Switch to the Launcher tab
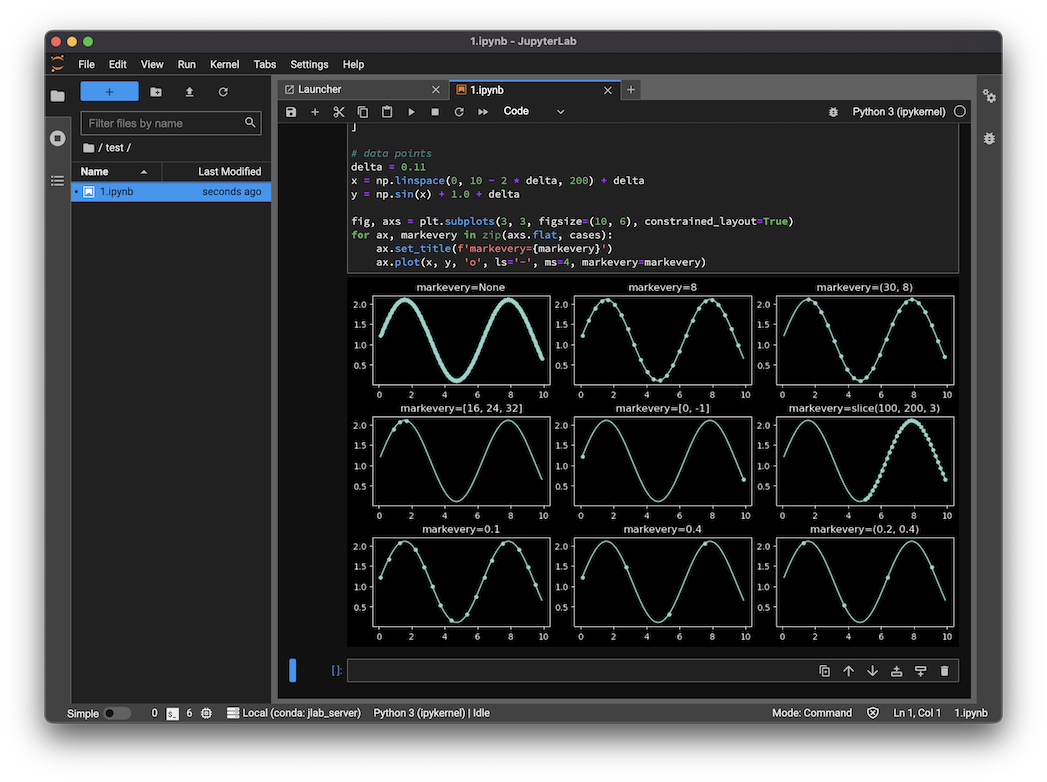This screenshot has width=1047, height=782. point(319,89)
